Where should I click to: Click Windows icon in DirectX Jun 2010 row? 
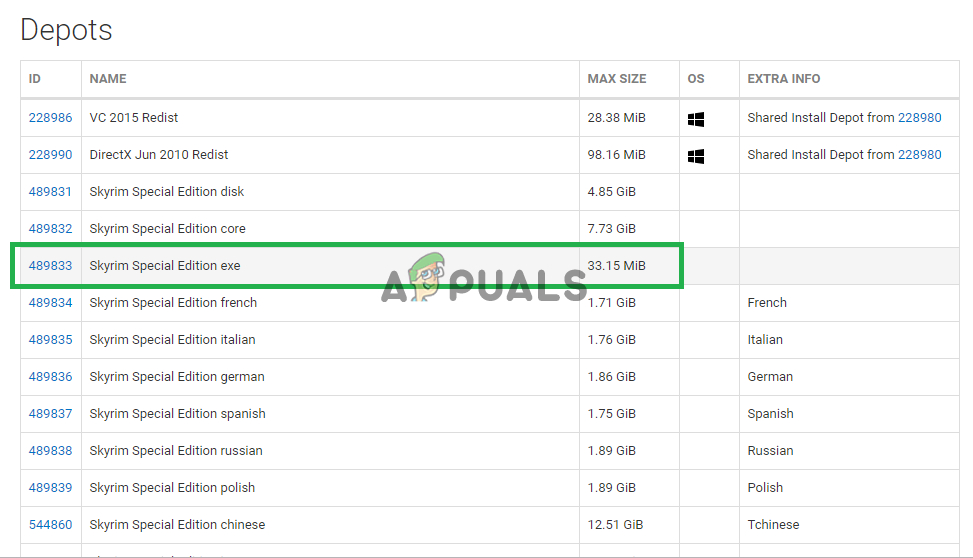click(x=696, y=156)
